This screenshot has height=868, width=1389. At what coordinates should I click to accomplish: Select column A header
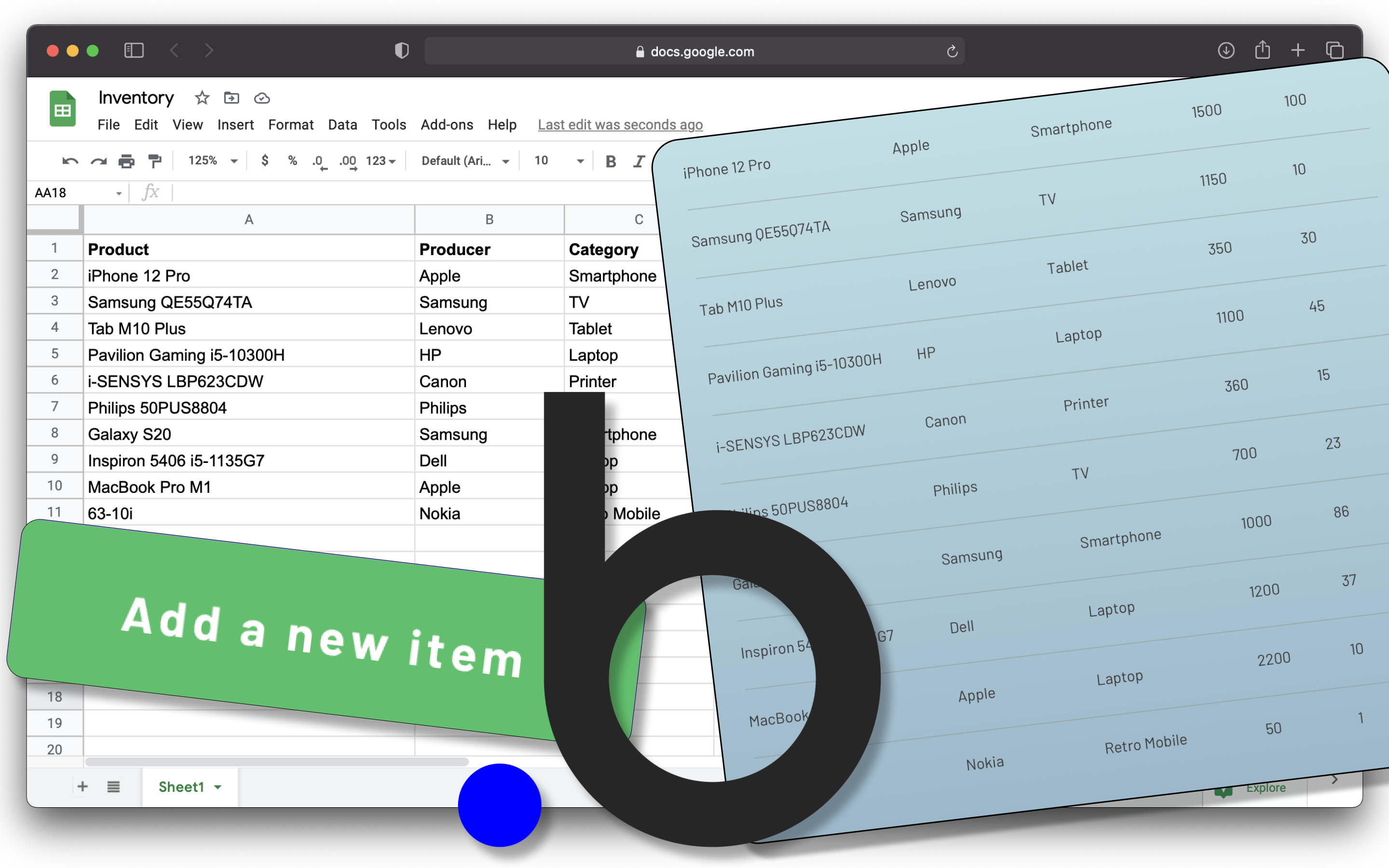[x=248, y=219]
